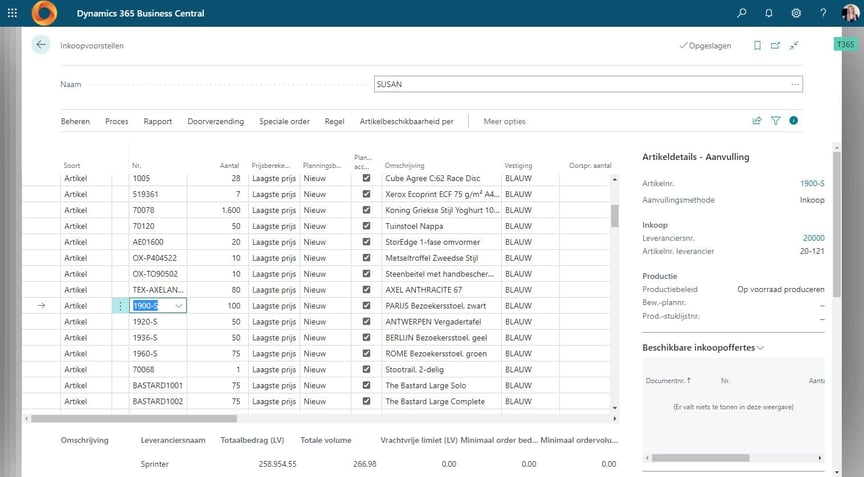Toggle checkbox for PARIJS Bezoekersstoel row
The width and height of the screenshot is (864, 477).
pos(366,306)
